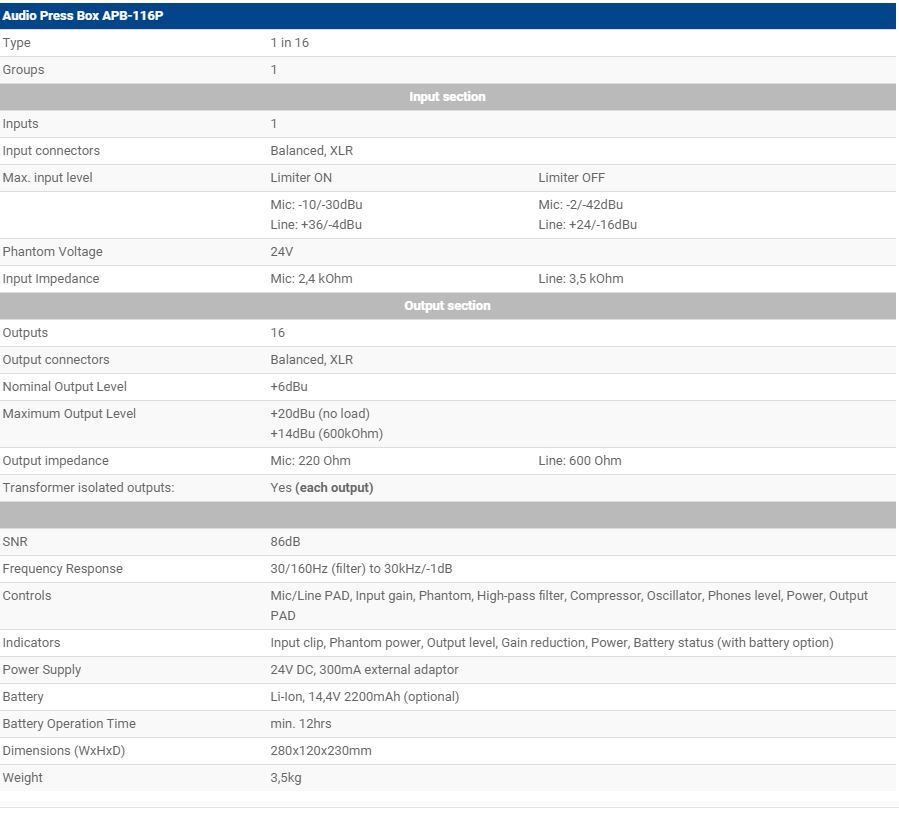Select 'Li-Ion, 14,4V 2200mAh (optional)' value
The width and height of the screenshot is (899, 818).
(365, 696)
